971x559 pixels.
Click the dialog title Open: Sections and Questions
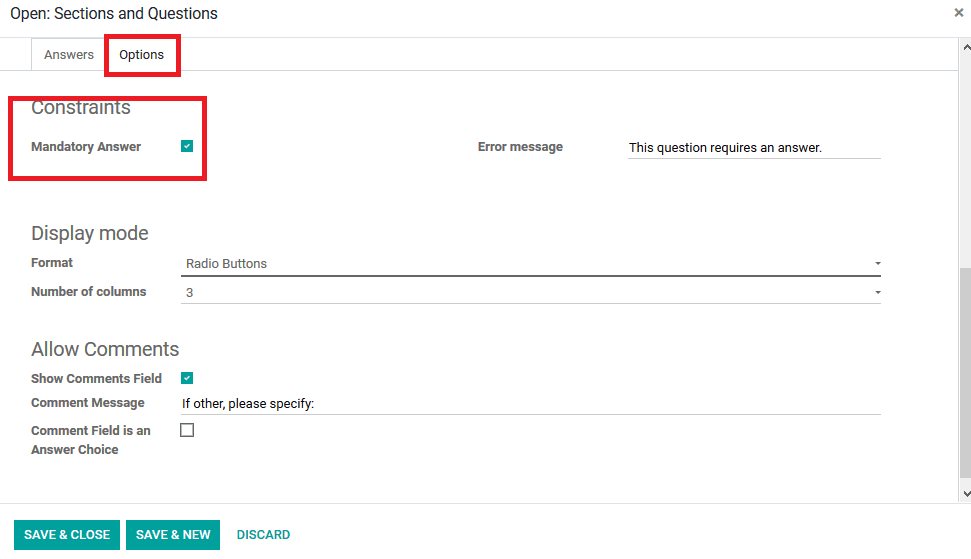click(x=114, y=14)
